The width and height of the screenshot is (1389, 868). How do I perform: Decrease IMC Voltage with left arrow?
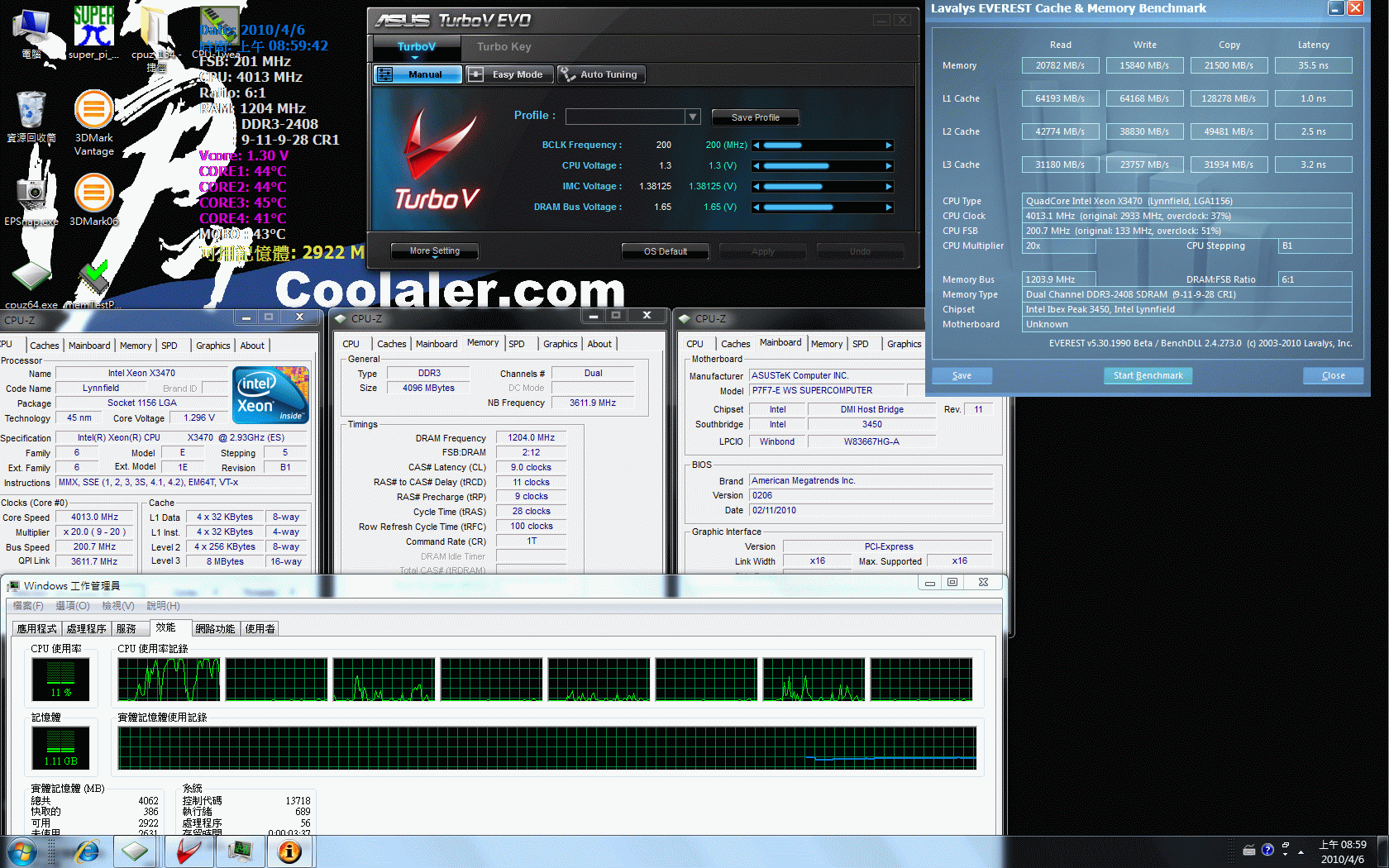click(756, 187)
